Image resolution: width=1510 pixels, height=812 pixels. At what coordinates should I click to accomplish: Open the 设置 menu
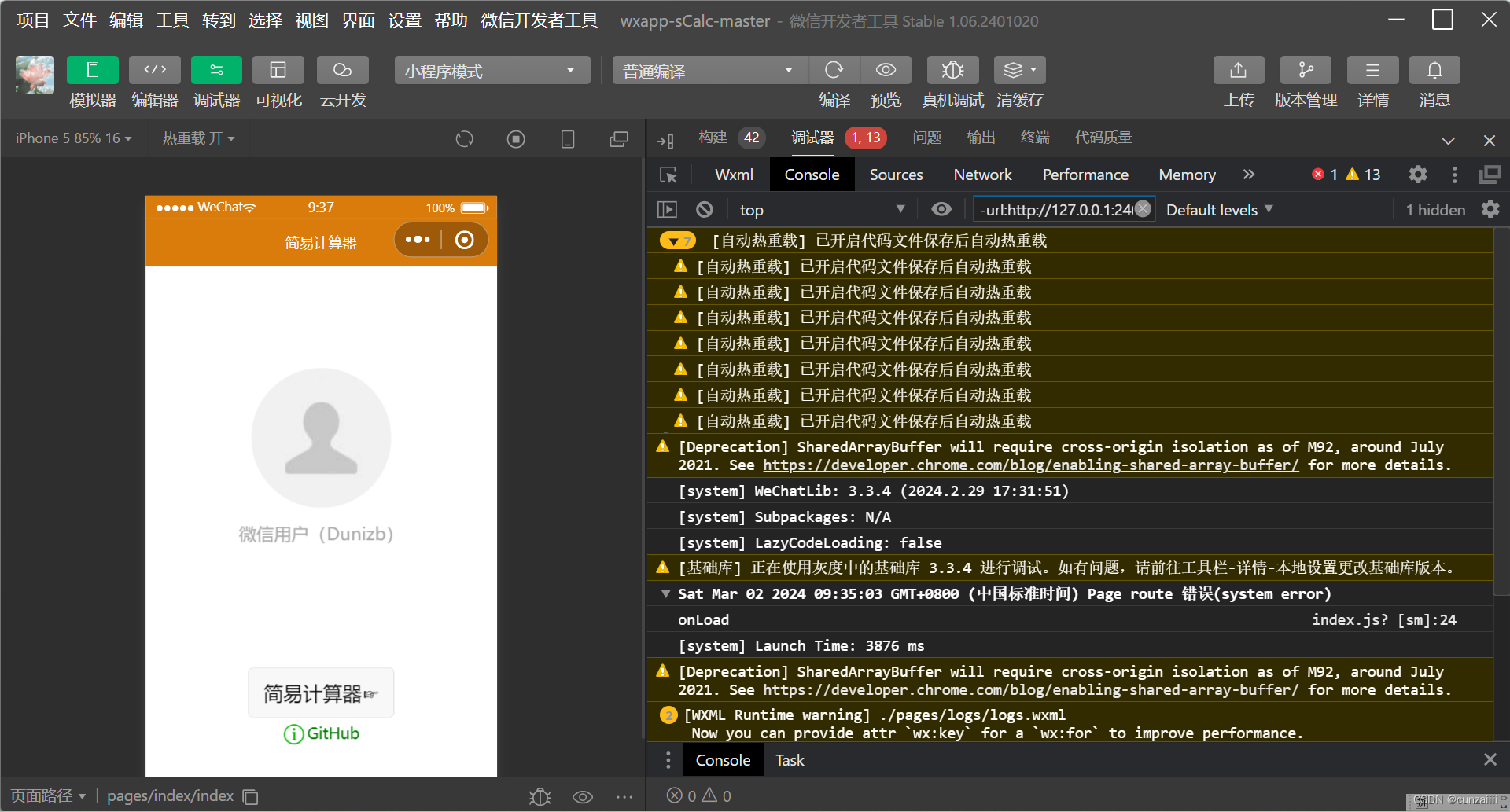click(x=404, y=20)
